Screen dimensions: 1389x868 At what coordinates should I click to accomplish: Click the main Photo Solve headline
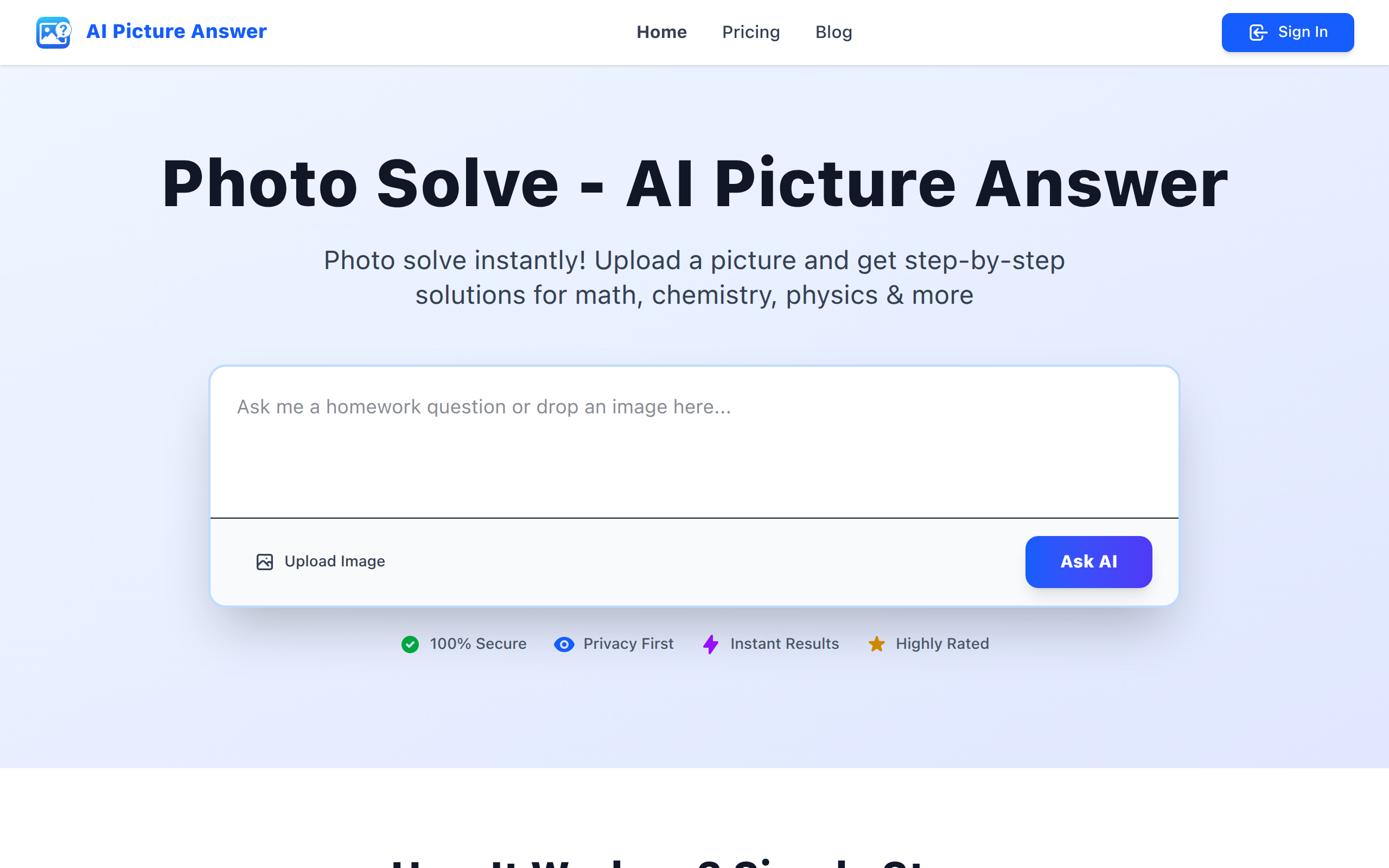tap(693, 184)
